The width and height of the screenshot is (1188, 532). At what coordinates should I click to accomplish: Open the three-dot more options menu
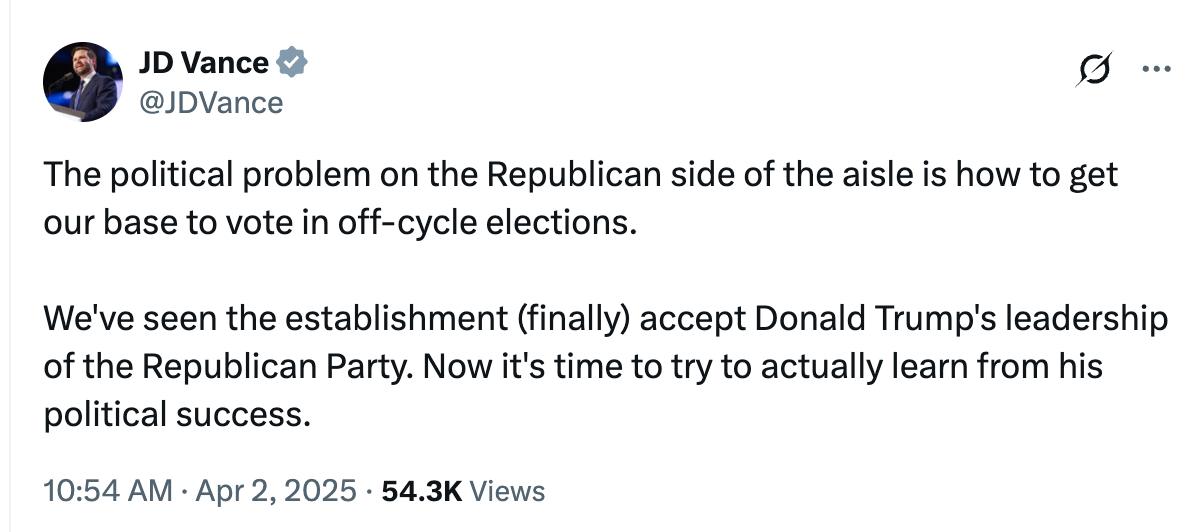click(1156, 70)
